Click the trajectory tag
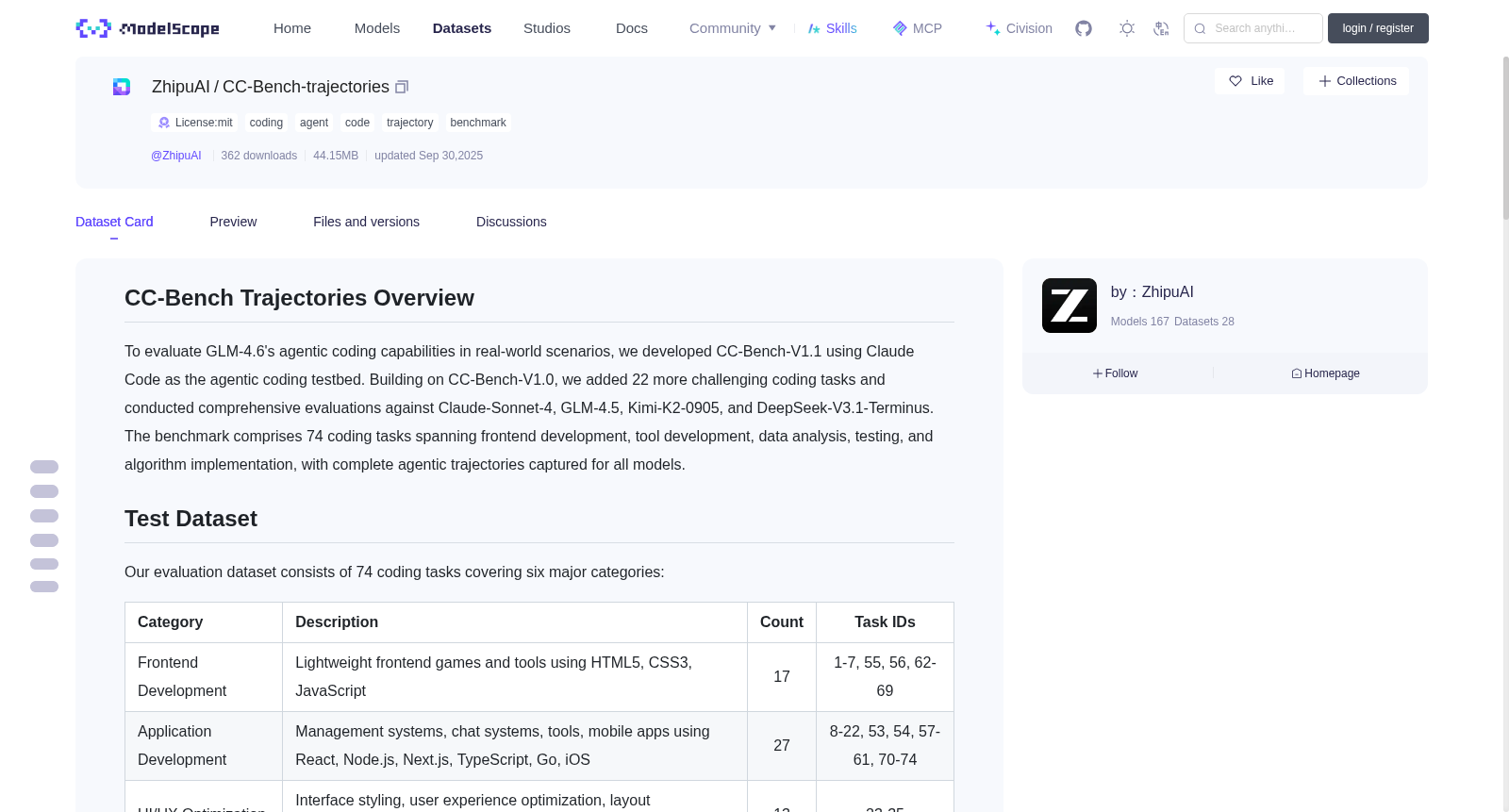Viewport: 1509px width, 812px height. click(410, 123)
